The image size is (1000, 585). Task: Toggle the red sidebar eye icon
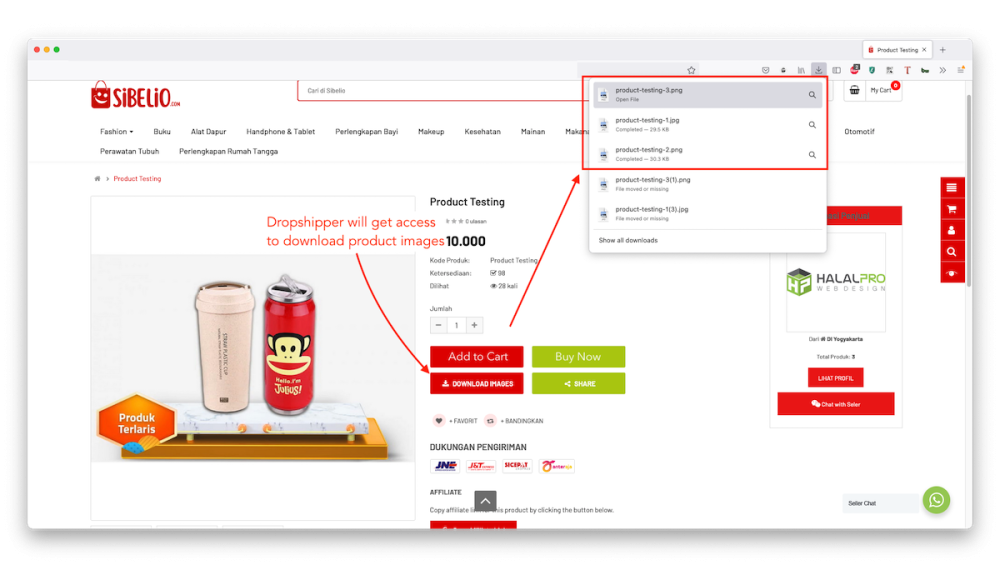(x=952, y=274)
